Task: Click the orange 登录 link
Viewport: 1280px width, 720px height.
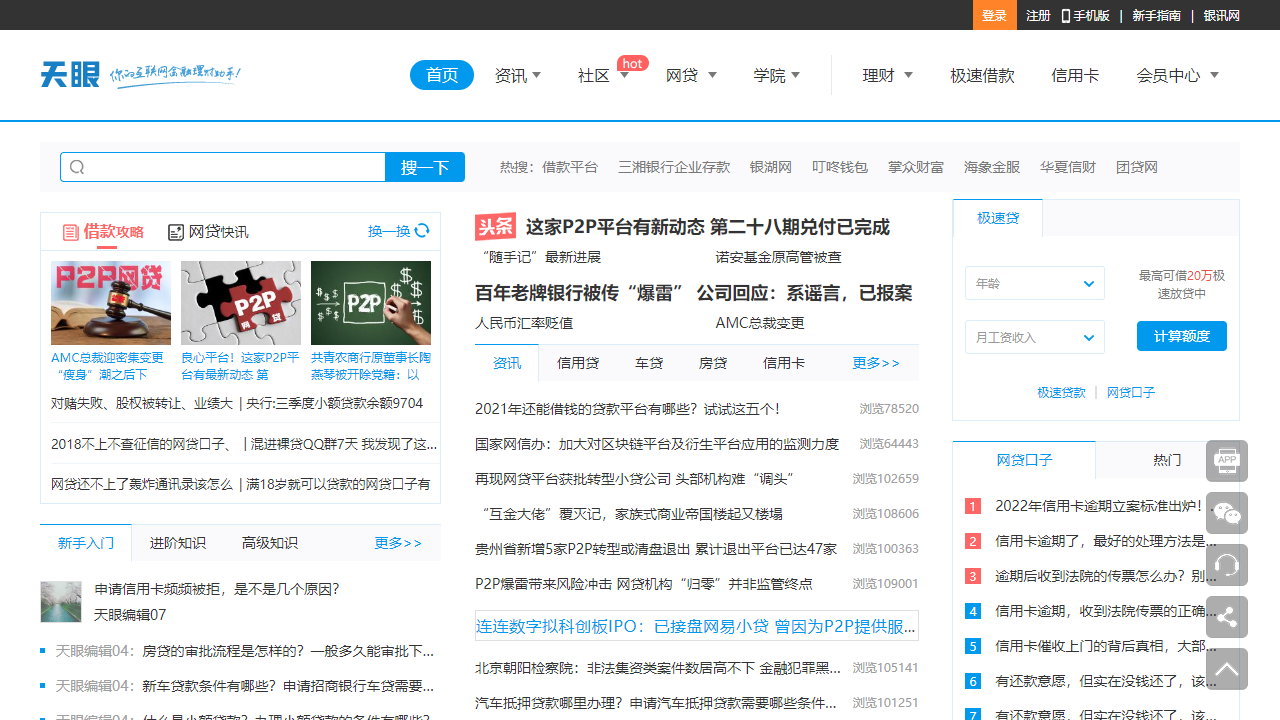Action: pyautogui.click(x=994, y=15)
